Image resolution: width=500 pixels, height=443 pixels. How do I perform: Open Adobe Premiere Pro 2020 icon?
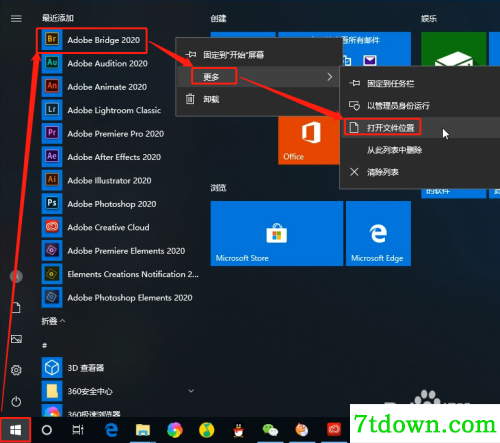(52, 133)
